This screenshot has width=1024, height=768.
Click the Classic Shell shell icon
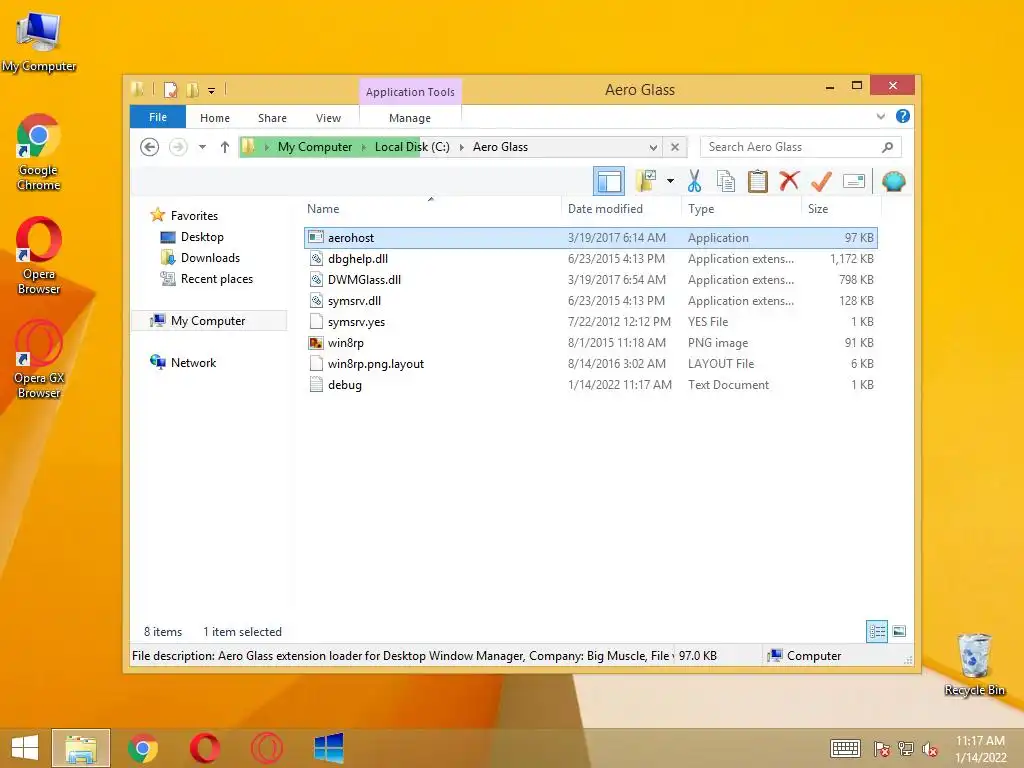point(893,181)
